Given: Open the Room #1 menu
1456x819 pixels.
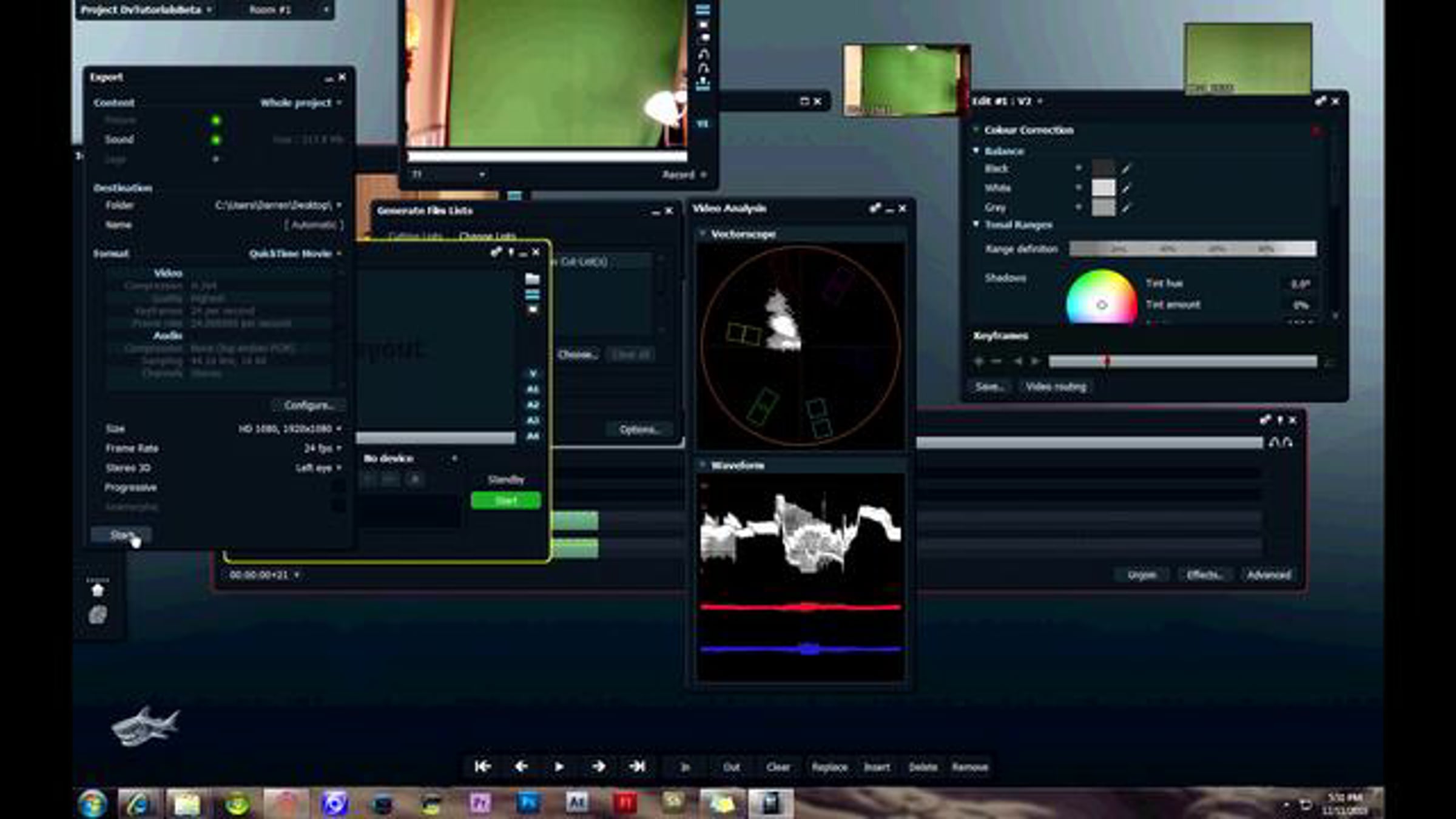Looking at the screenshot, I should pyautogui.click(x=289, y=10).
